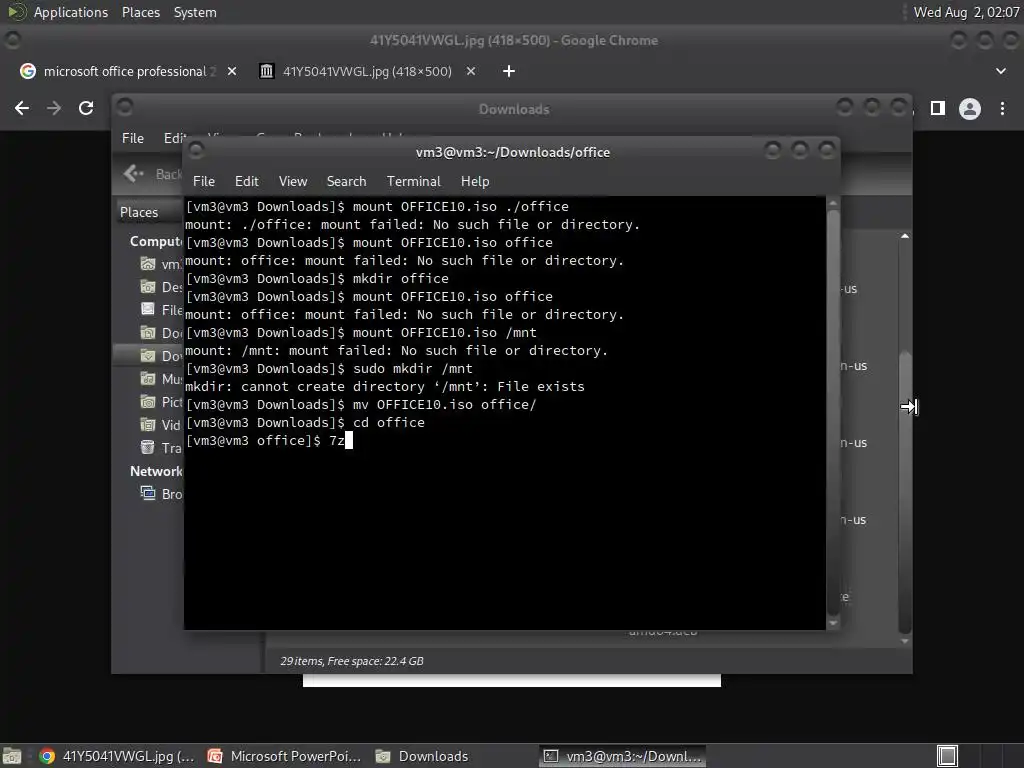Select Music folder icon in sidebar
This screenshot has height=768, width=1024.
tap(148, 379)
